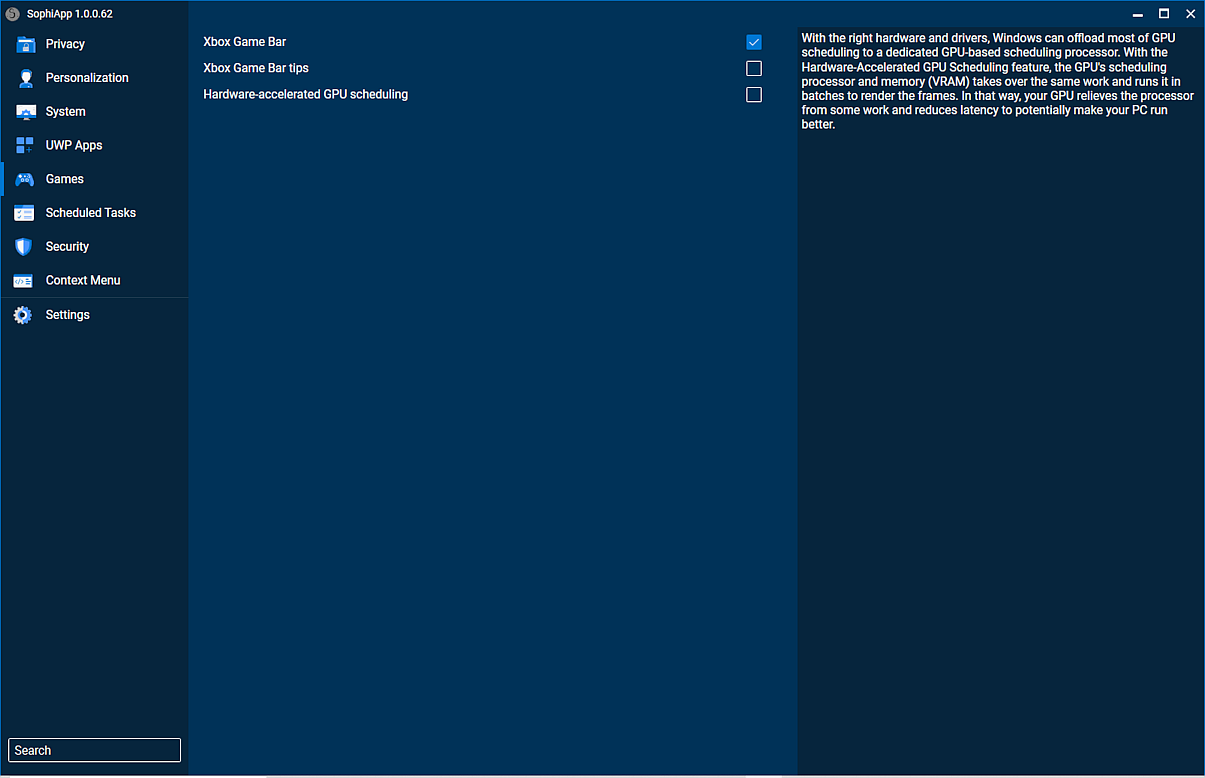Focus the Search input field
This screenshot has height=778, width=1205.
pos(94,750)
